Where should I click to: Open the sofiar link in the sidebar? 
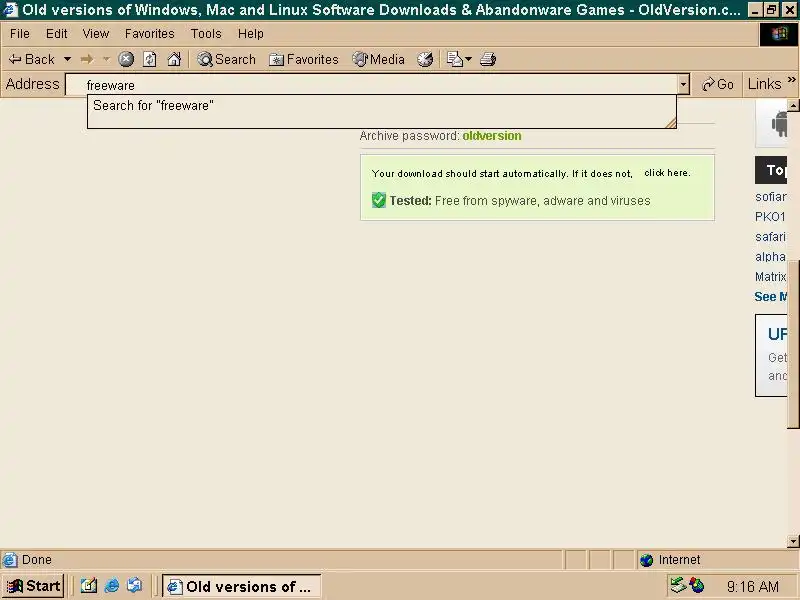(x=770, y=196)
